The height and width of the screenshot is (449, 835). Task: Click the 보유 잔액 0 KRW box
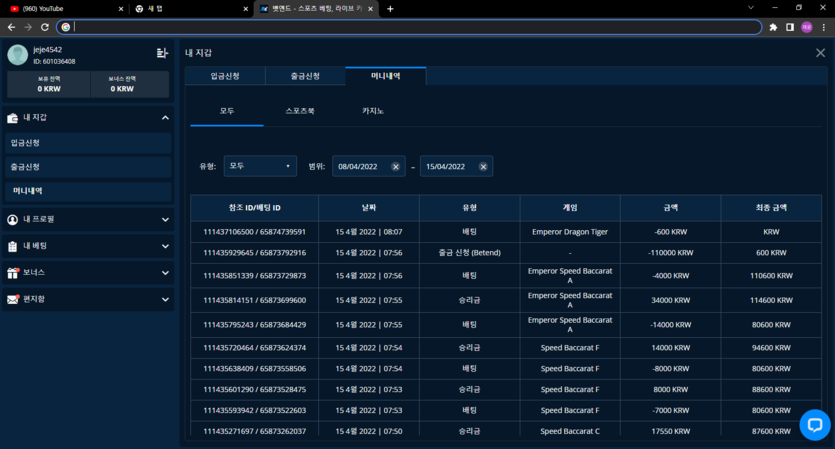pyautogui.click(x=49, y=84)
